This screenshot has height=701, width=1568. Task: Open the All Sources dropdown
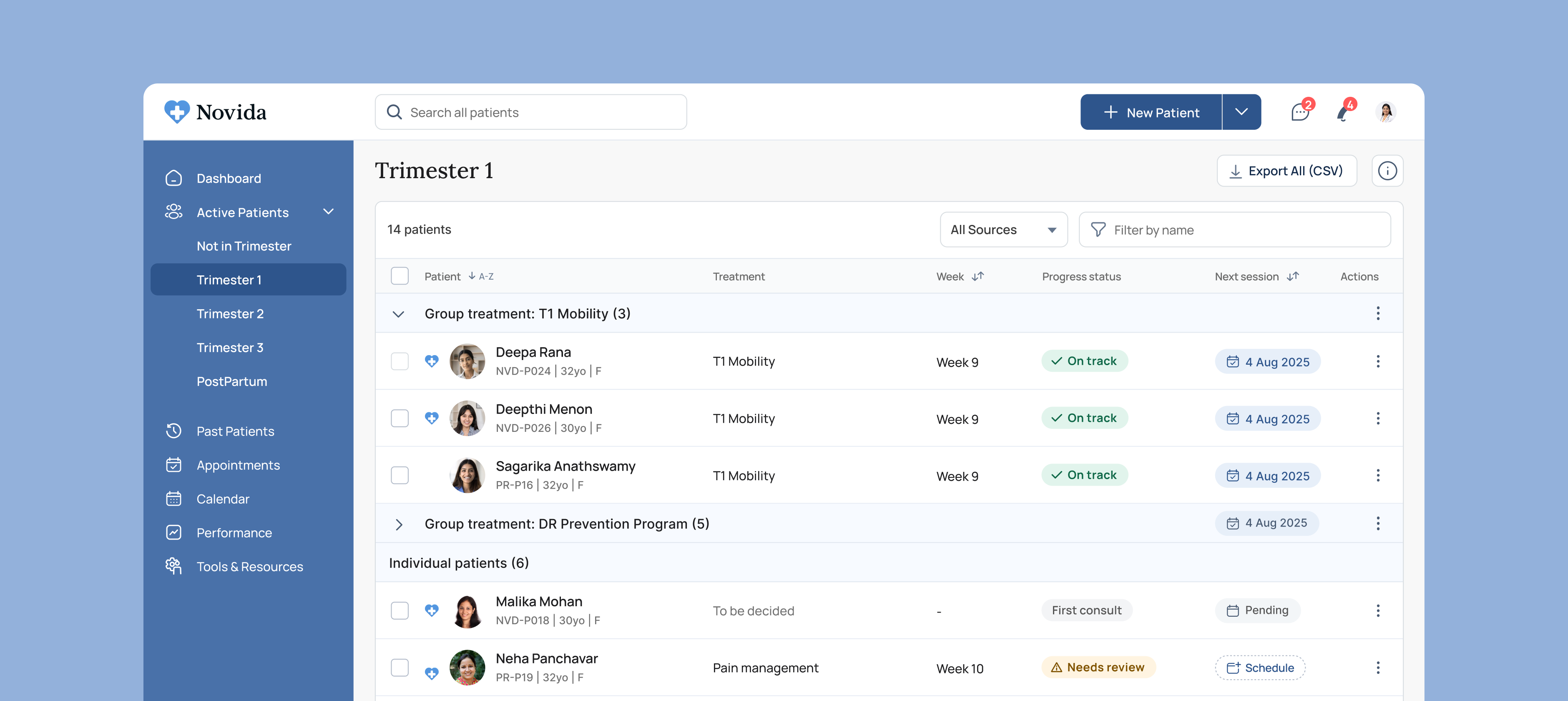(x=1003, y=230)
